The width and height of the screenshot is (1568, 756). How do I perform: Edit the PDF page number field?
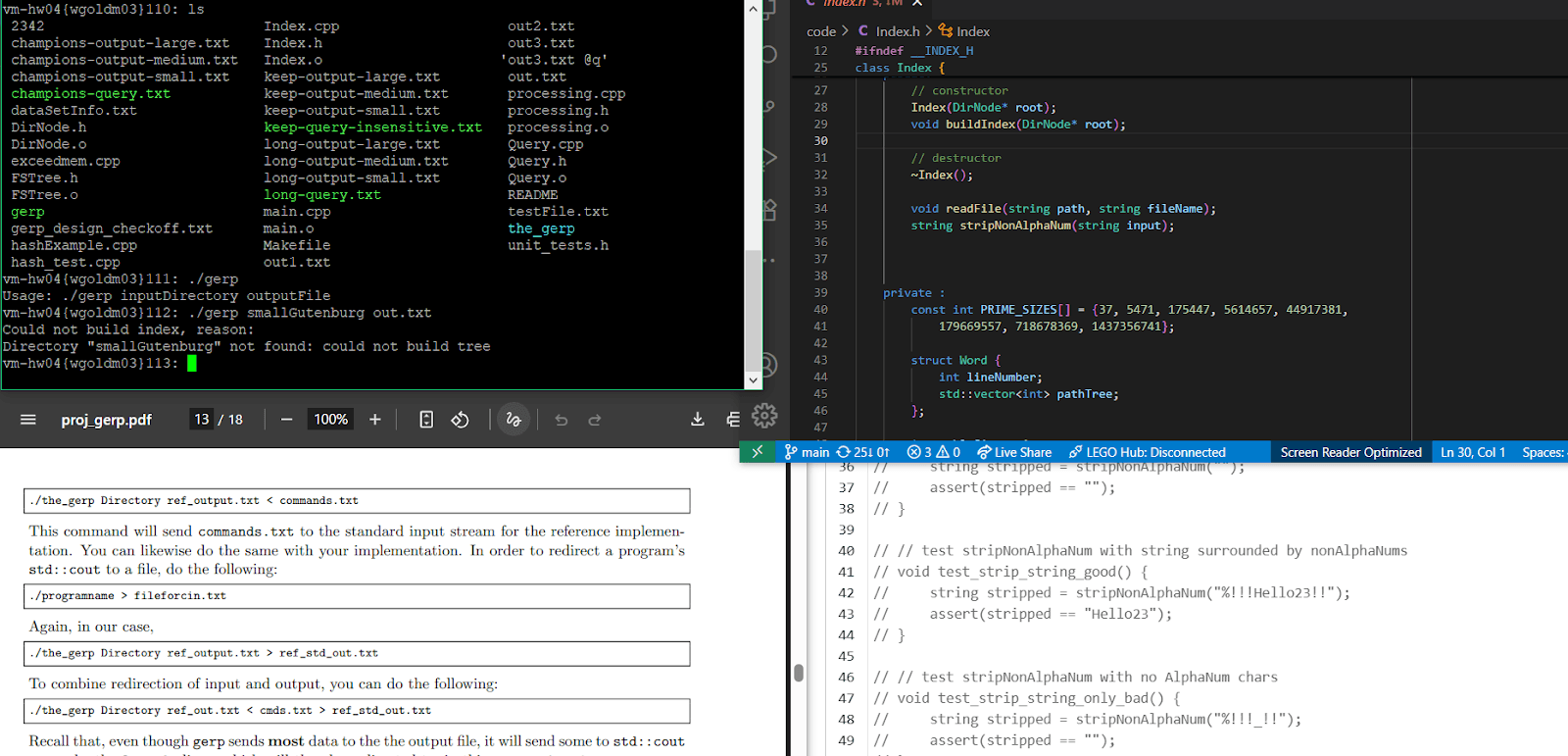[201, 420]
